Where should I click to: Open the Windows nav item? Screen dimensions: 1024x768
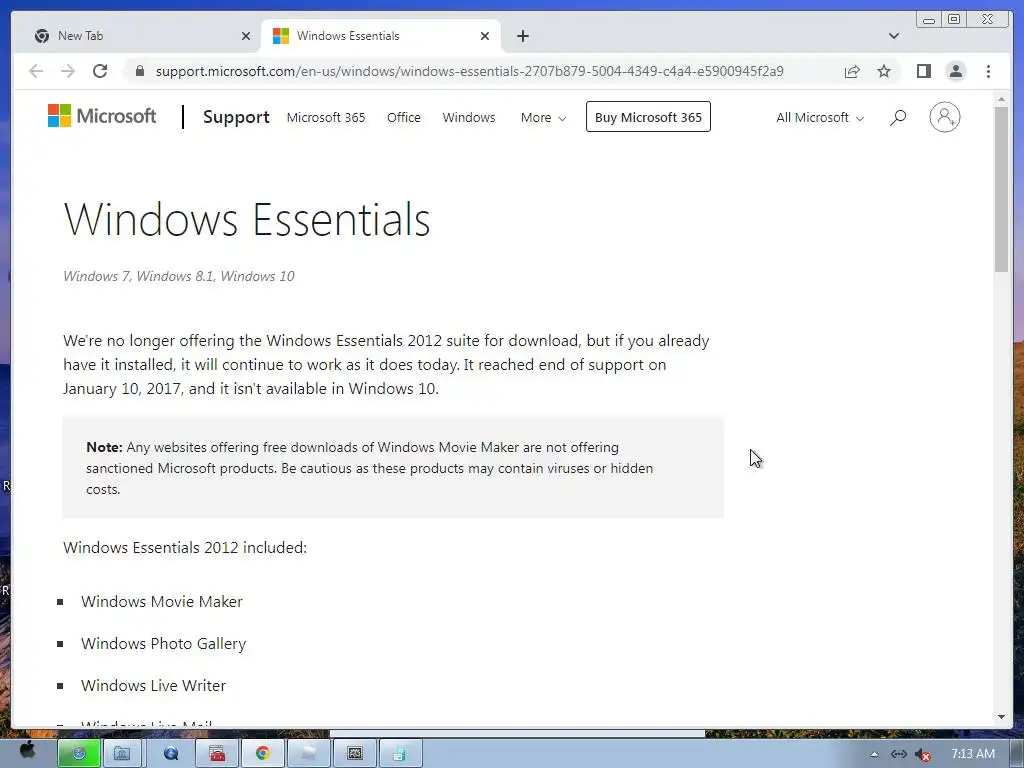point(469,118)
